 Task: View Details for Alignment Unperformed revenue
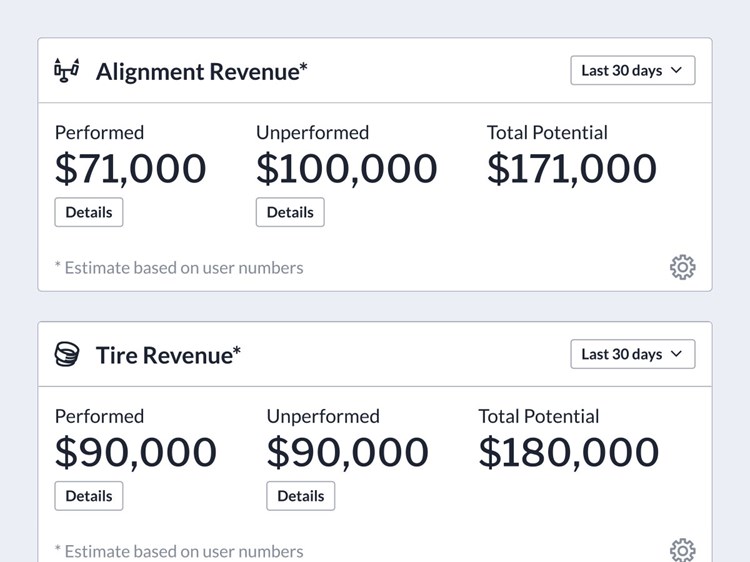pyautogui.click(x=290, y=212)
